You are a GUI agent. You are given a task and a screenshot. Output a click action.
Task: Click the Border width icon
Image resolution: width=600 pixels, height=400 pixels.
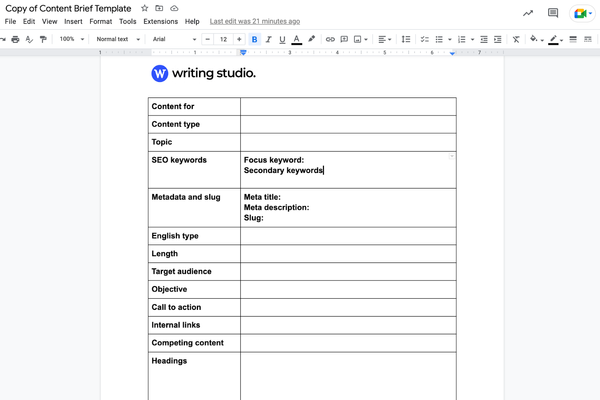click(x=573, y=39)
